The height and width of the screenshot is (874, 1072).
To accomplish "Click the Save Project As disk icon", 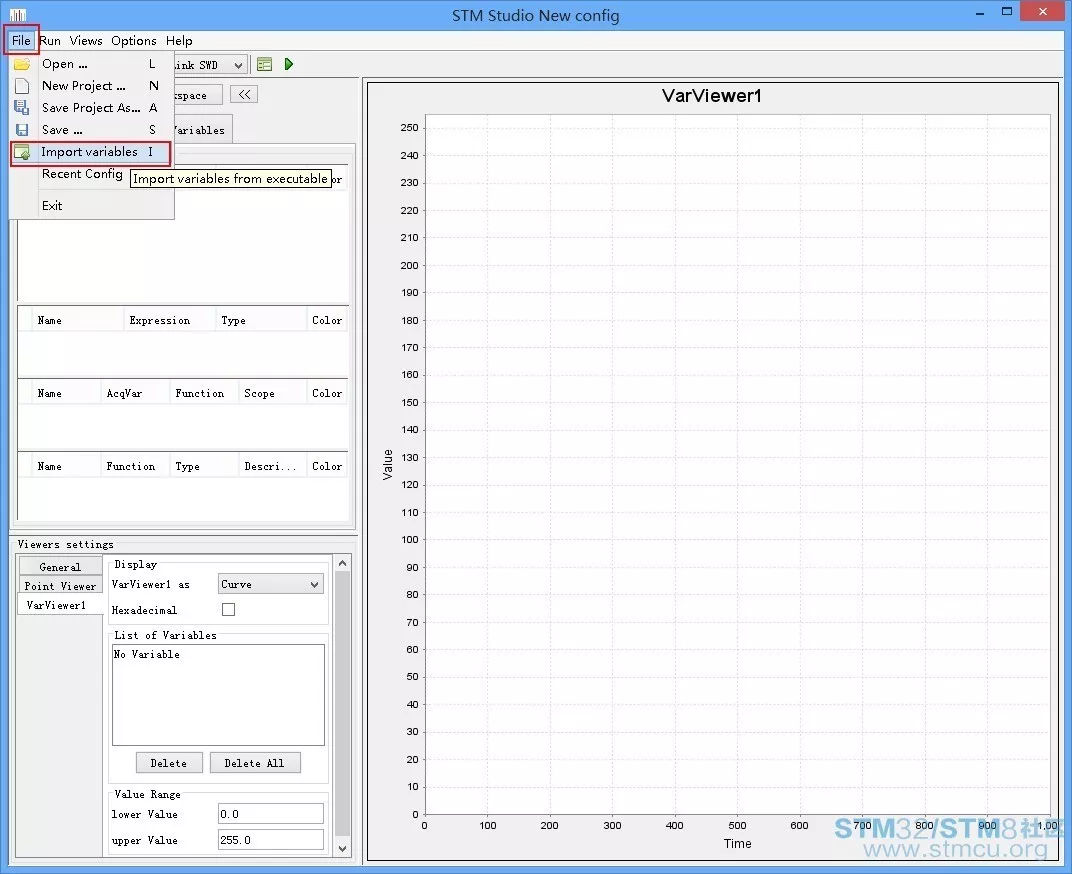I will (x=22, y=107).
